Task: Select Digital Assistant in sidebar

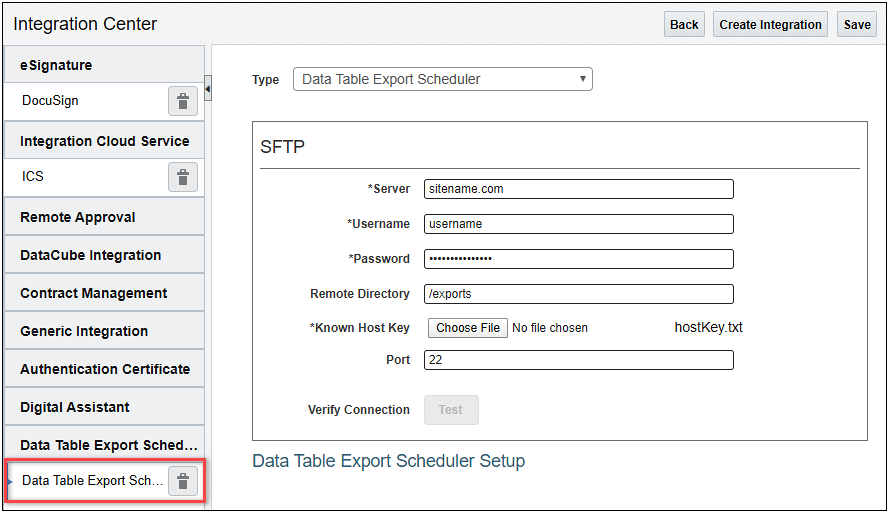Action: coord(104,407)
